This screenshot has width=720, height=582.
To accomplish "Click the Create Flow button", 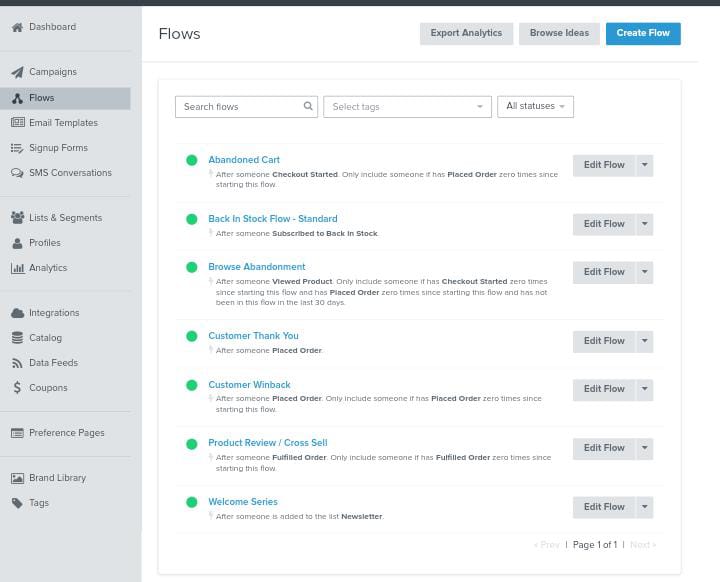I will (x=643, y=34).
